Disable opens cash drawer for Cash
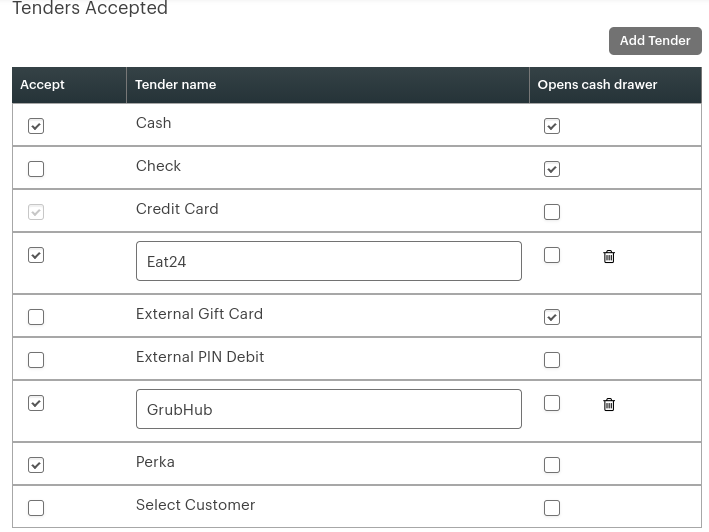The height and width of the screenshot is (532, 709). coord(552,126)
